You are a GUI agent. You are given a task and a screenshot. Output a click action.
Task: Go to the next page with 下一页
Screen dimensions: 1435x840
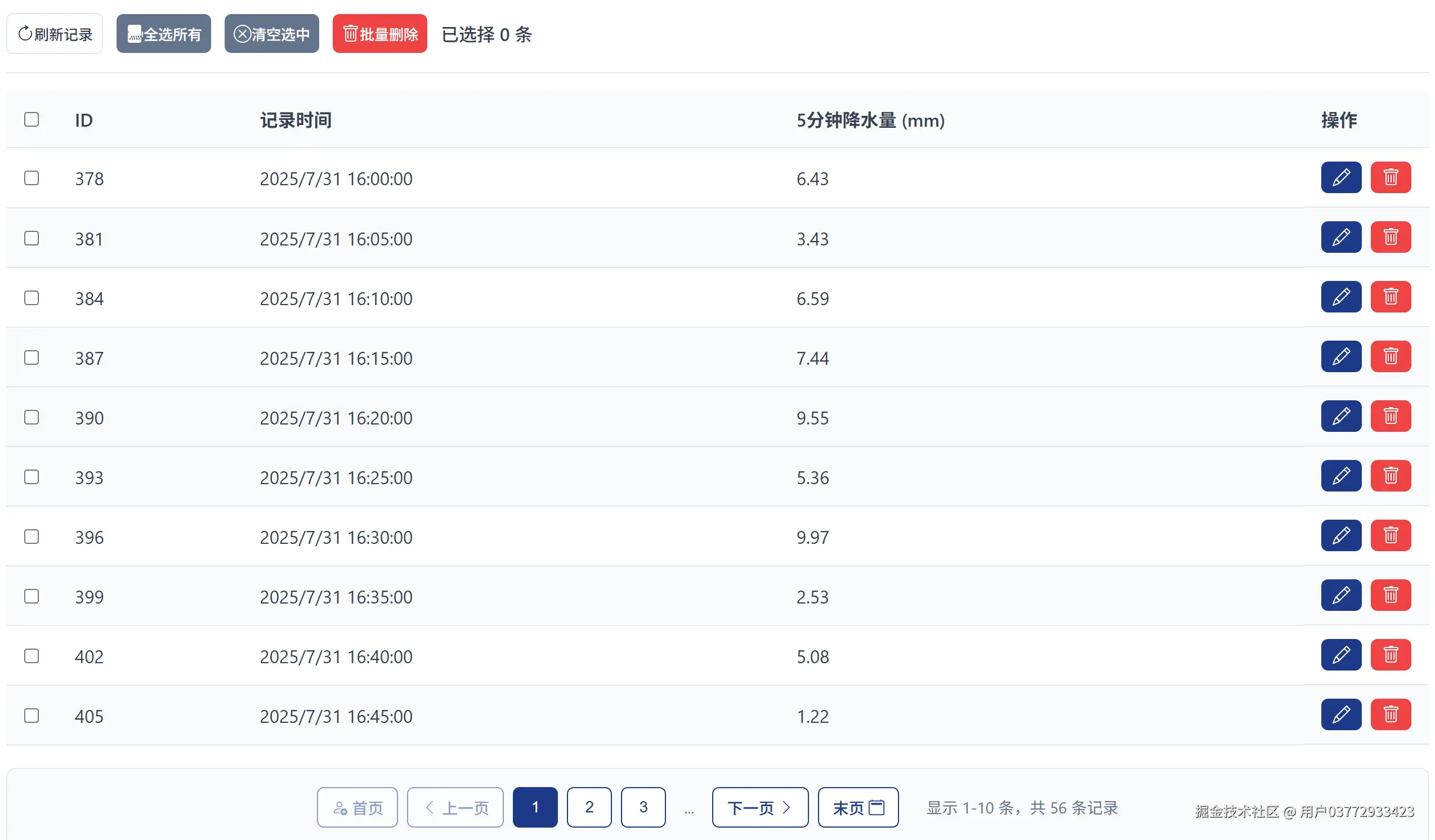(759, 807)
